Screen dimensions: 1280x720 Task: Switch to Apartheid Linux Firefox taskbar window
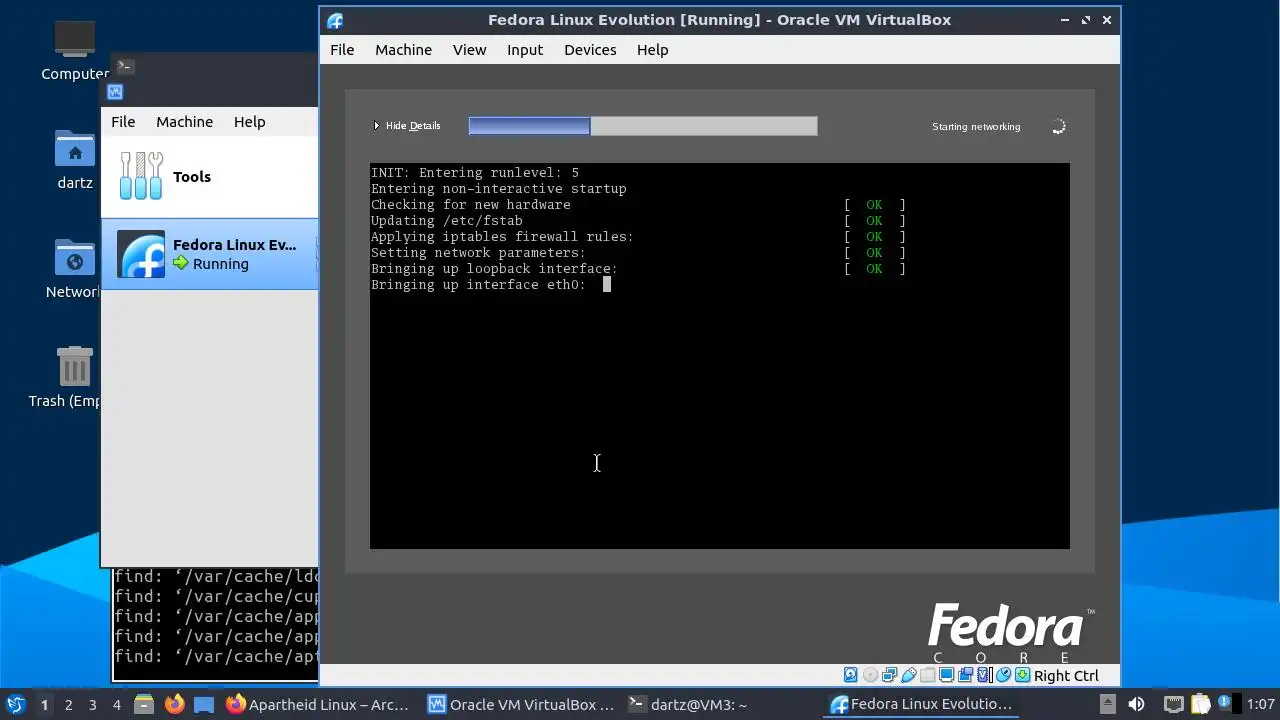pos(318,705)
